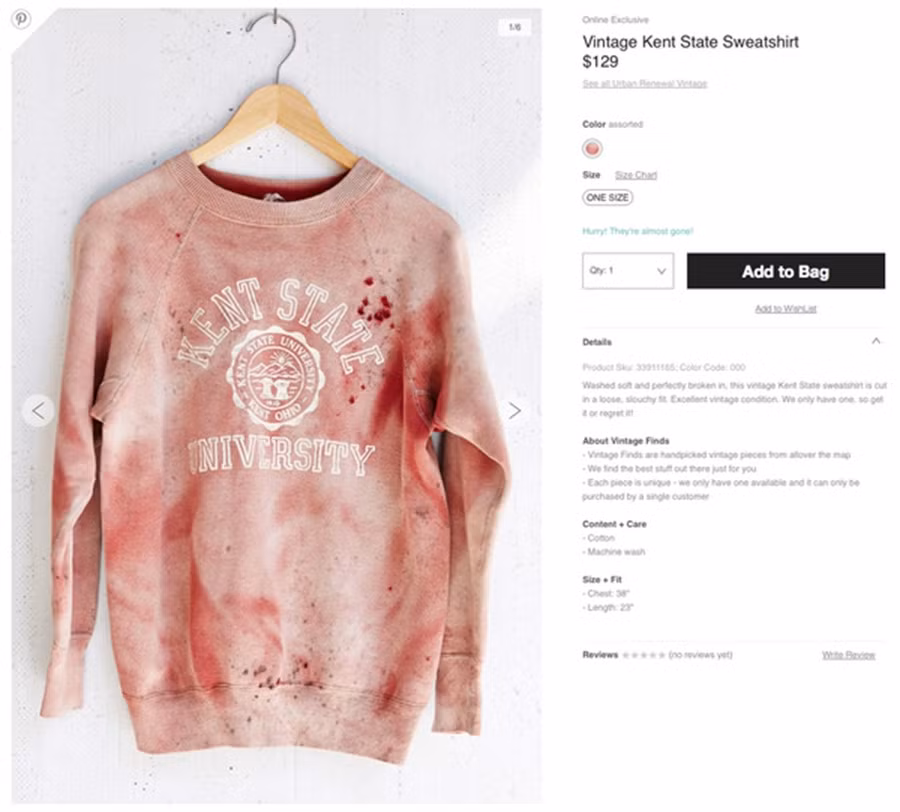Save the product image to Pinterest
This screenshot has height=812, width=900.
[x=20, y=20]
